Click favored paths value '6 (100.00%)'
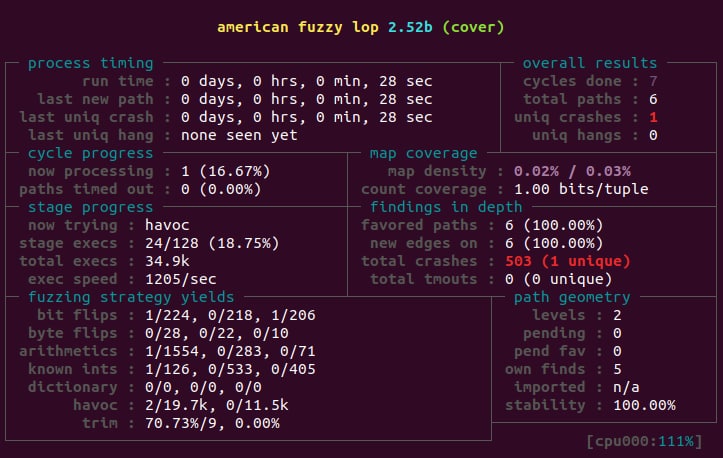Viewport: 723px width, 458px height. click(x=554, y=225)
